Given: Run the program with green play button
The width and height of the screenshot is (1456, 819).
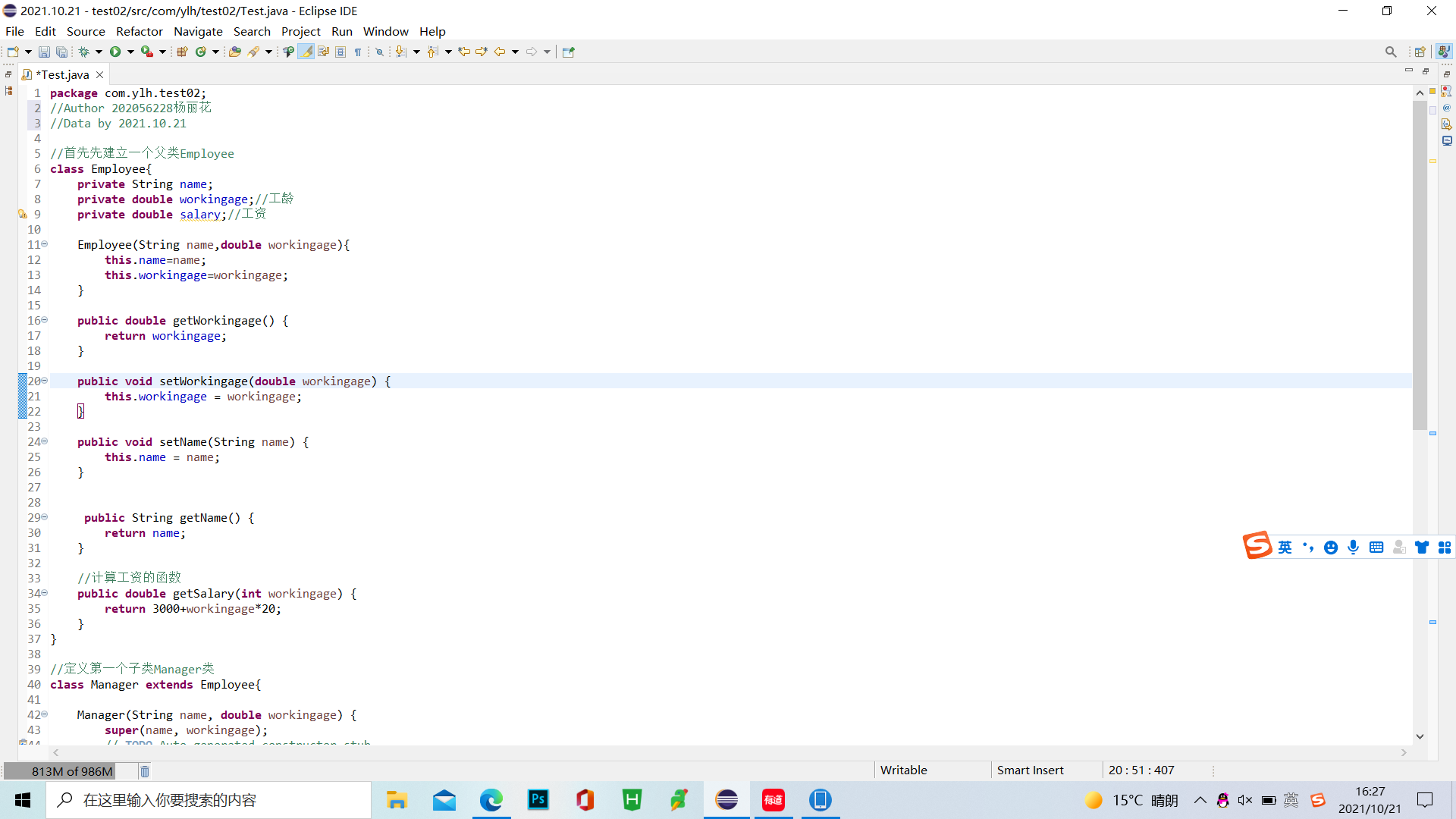Looking at the screenshot, I should click(115, 52).
